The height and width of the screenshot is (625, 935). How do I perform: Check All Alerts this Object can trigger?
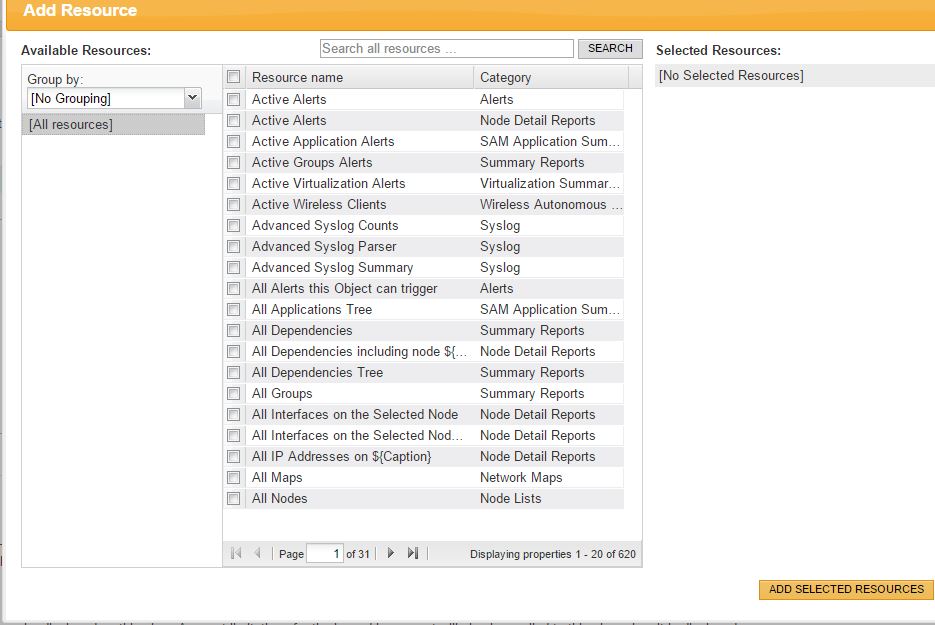234,289
